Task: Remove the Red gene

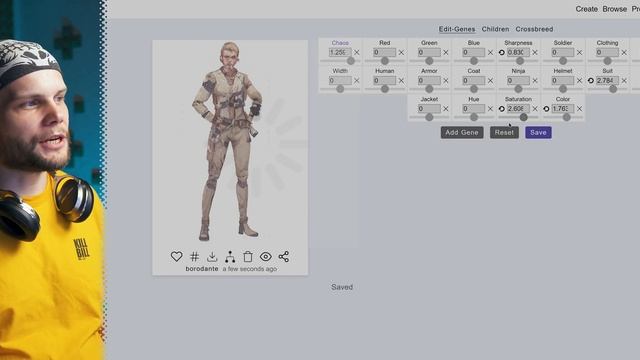Action: pyautogui.click(x=401, y=52)
